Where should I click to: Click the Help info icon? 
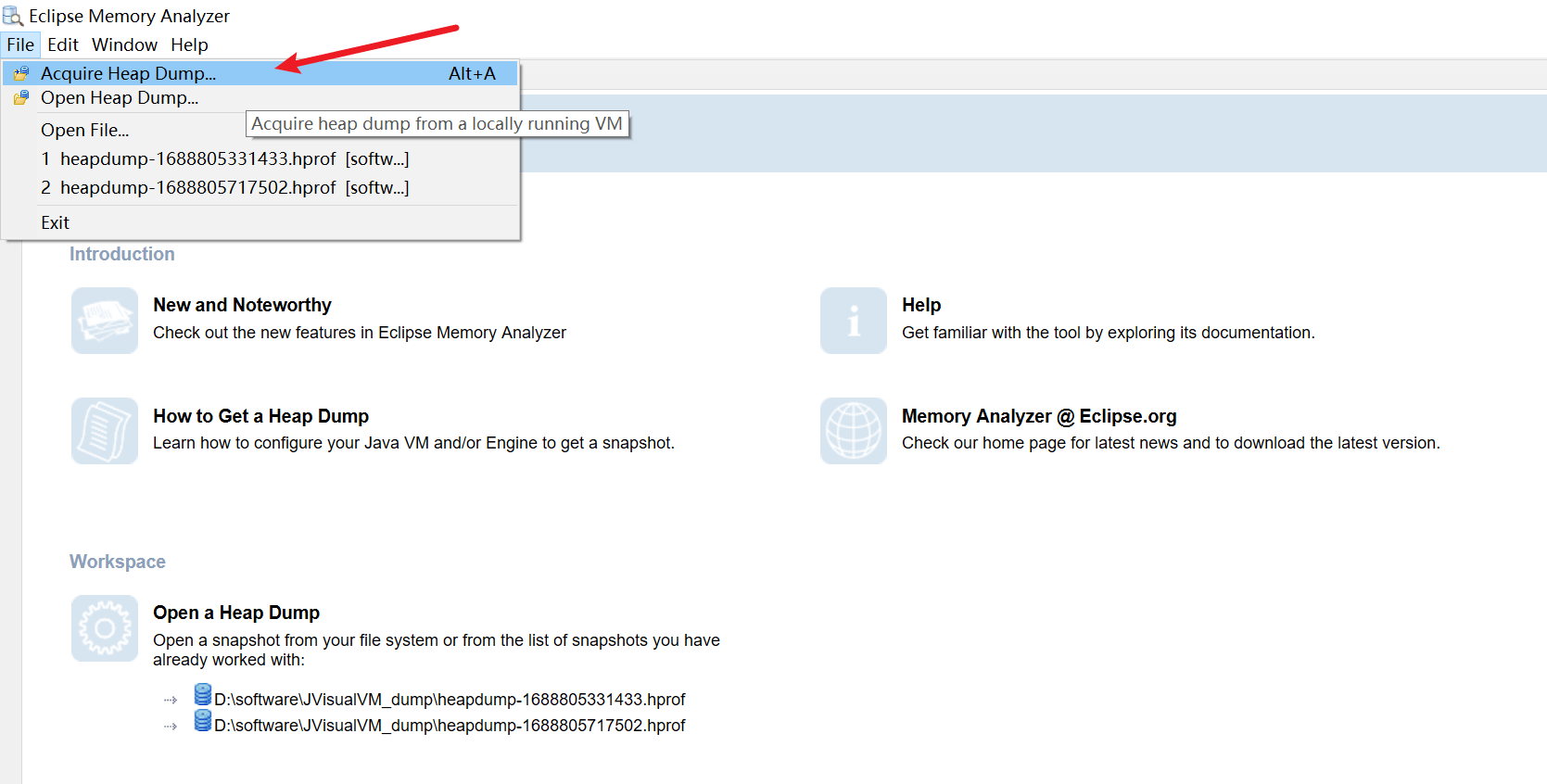click(853, 321)
